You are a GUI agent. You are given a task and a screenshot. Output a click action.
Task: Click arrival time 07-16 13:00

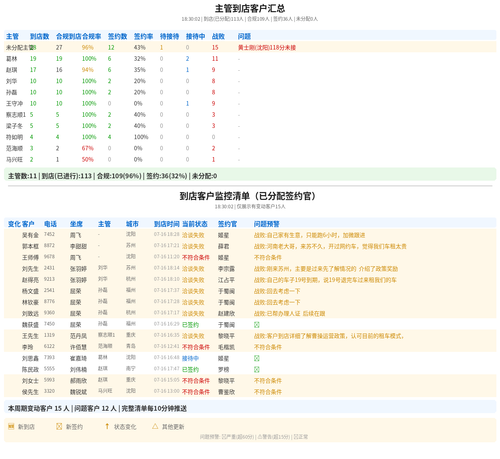pyautogui.click(x=167, y=391)
